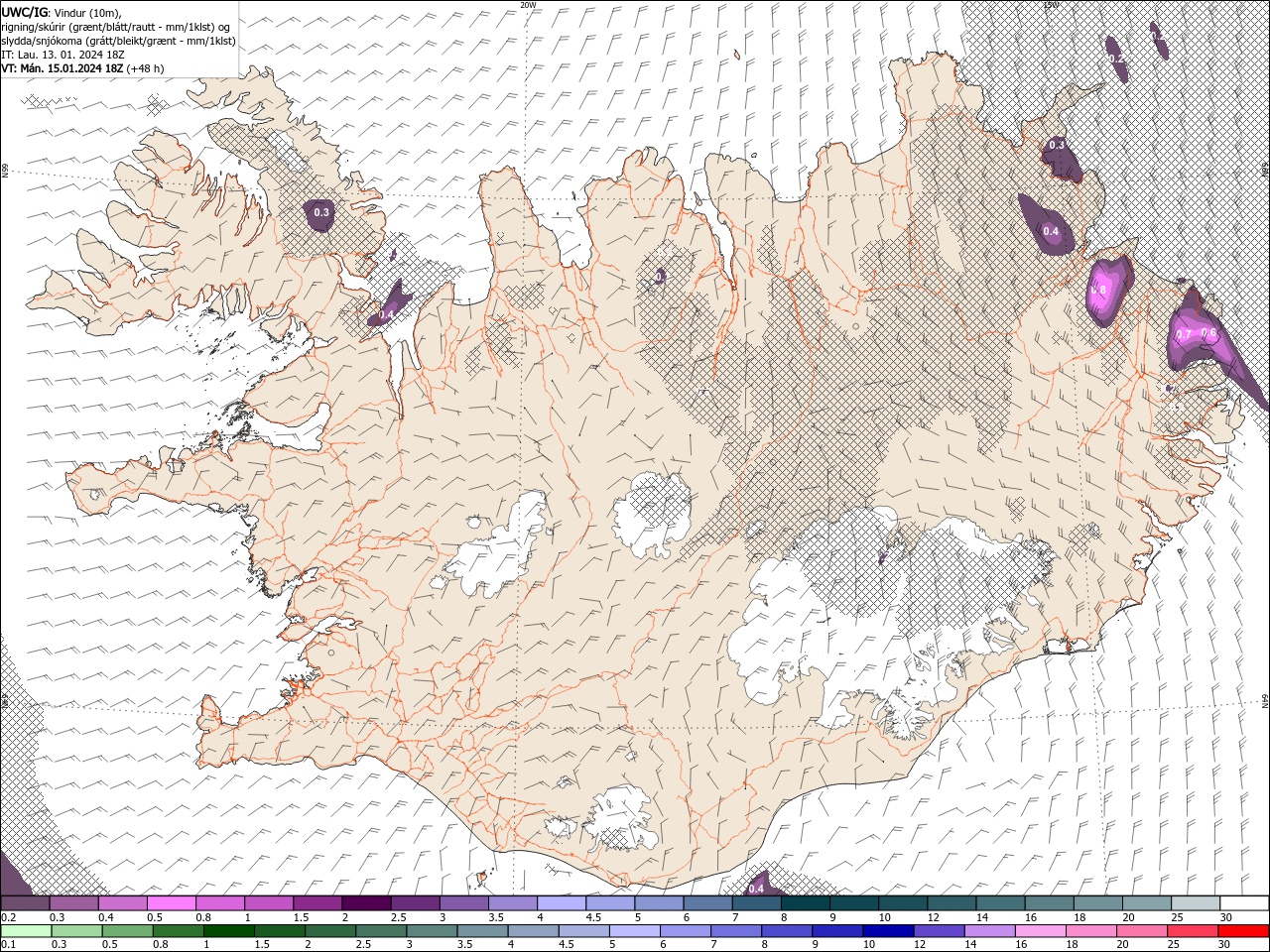Click the '1.5' value in the upper legend scale
Viewport: 1270px width, 952px height.
tap(300, 917)
